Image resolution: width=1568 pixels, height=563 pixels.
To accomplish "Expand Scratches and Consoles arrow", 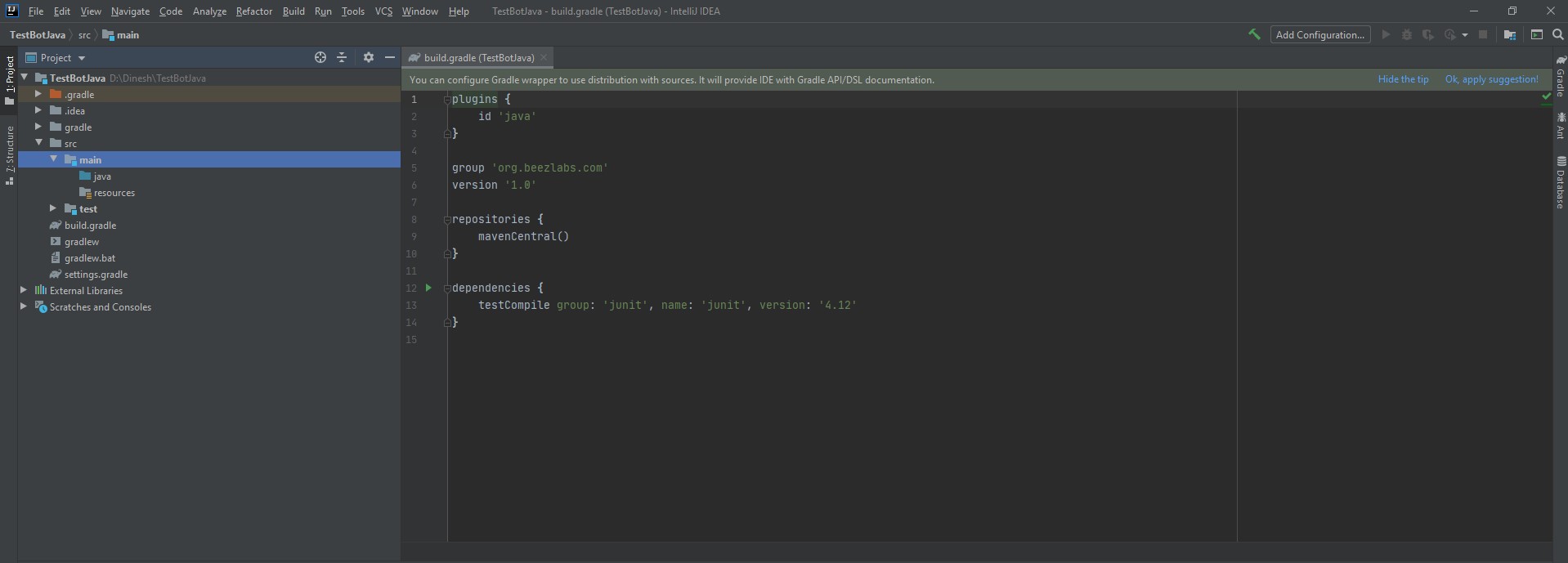I will point(24,306).
